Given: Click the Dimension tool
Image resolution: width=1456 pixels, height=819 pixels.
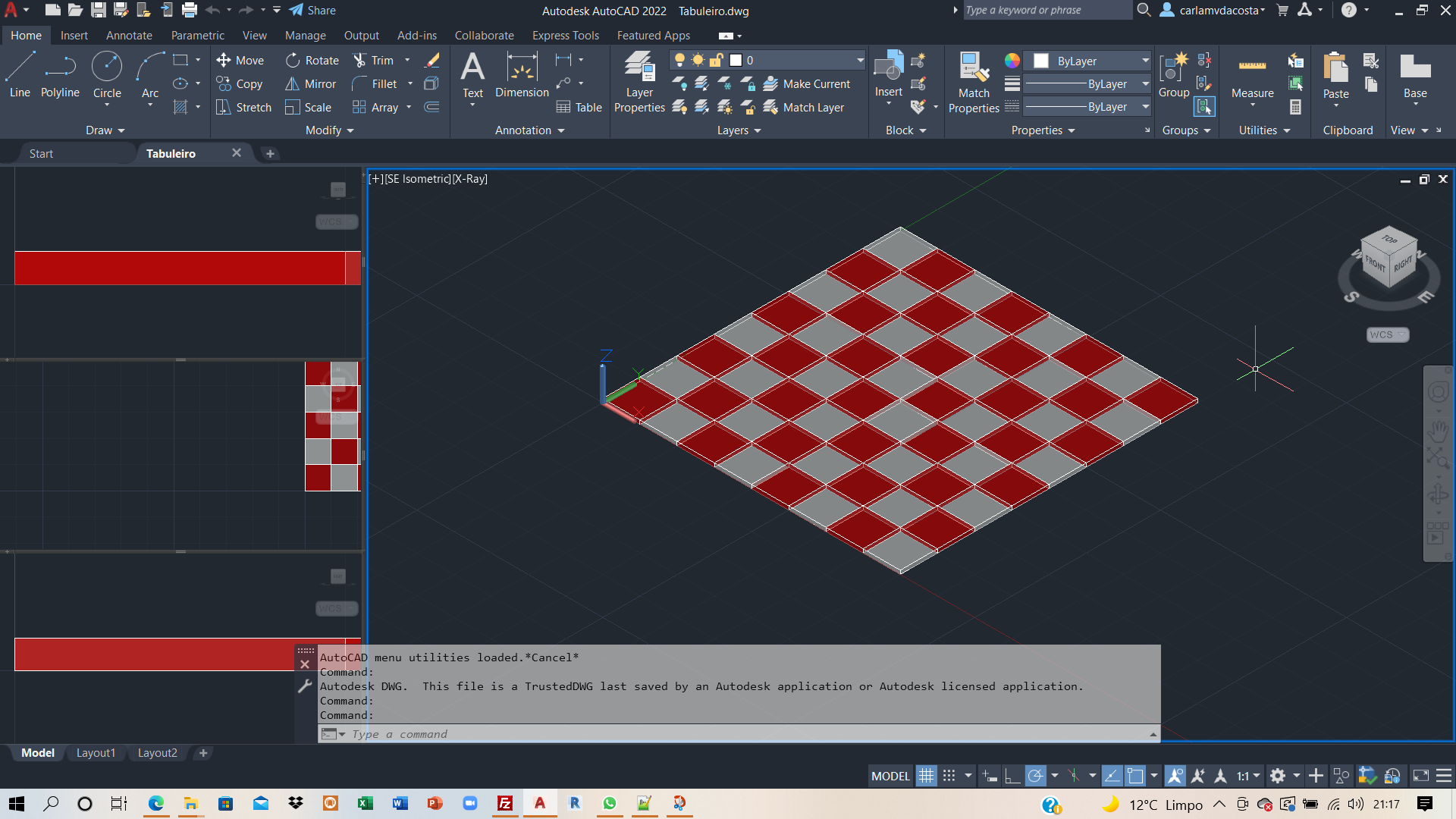Looking at the screenshot, I should pos(522,75).
